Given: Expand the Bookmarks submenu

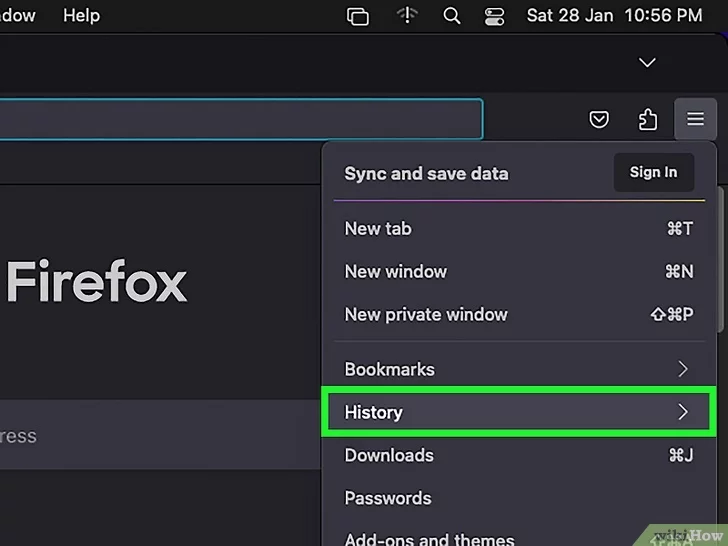Looking at the screenshot, I should (x=519, y=369).
